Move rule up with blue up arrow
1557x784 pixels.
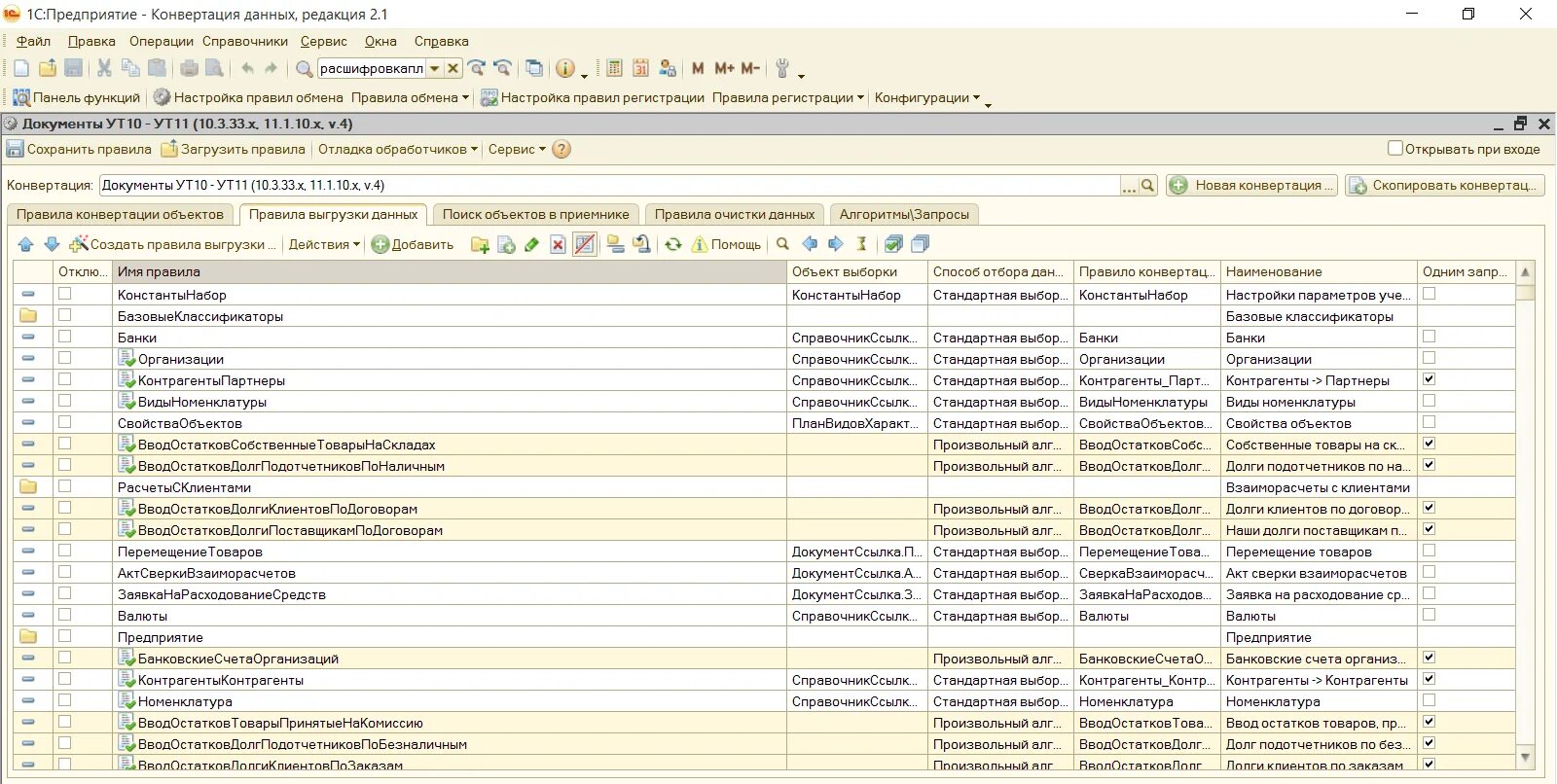click(x=25, y=244)
